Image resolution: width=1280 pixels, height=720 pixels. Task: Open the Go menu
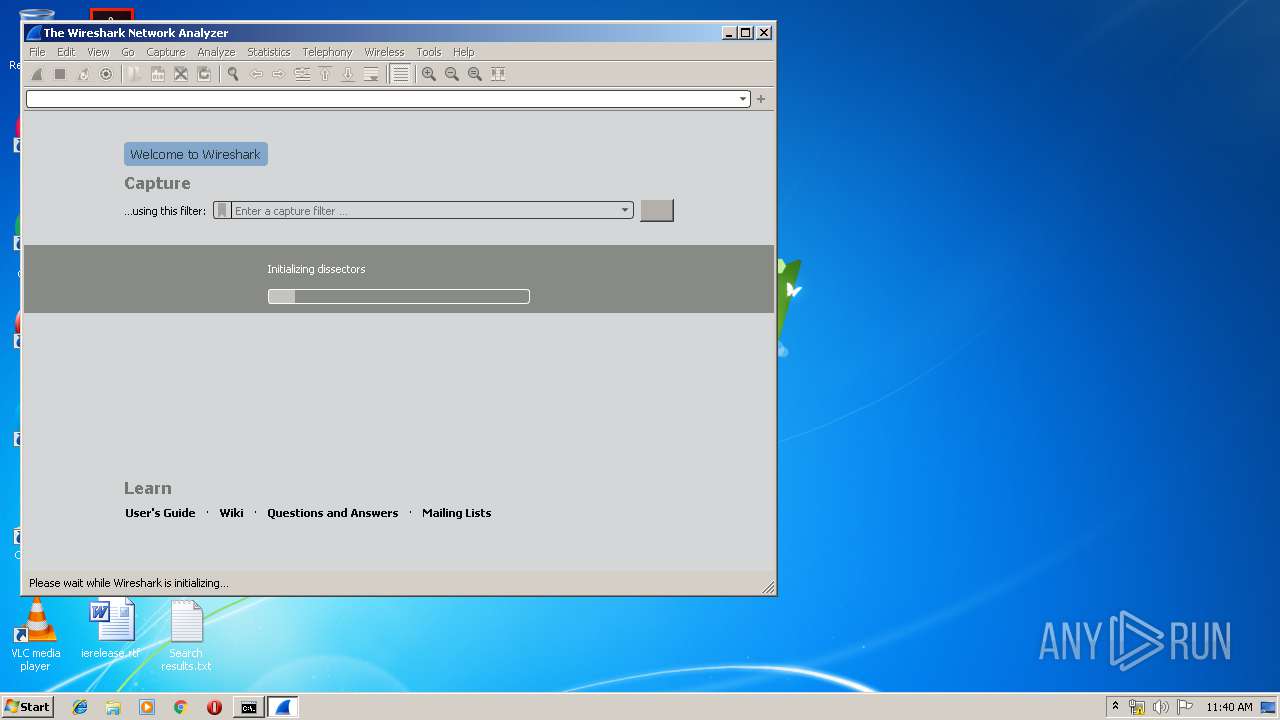(128, 52)
